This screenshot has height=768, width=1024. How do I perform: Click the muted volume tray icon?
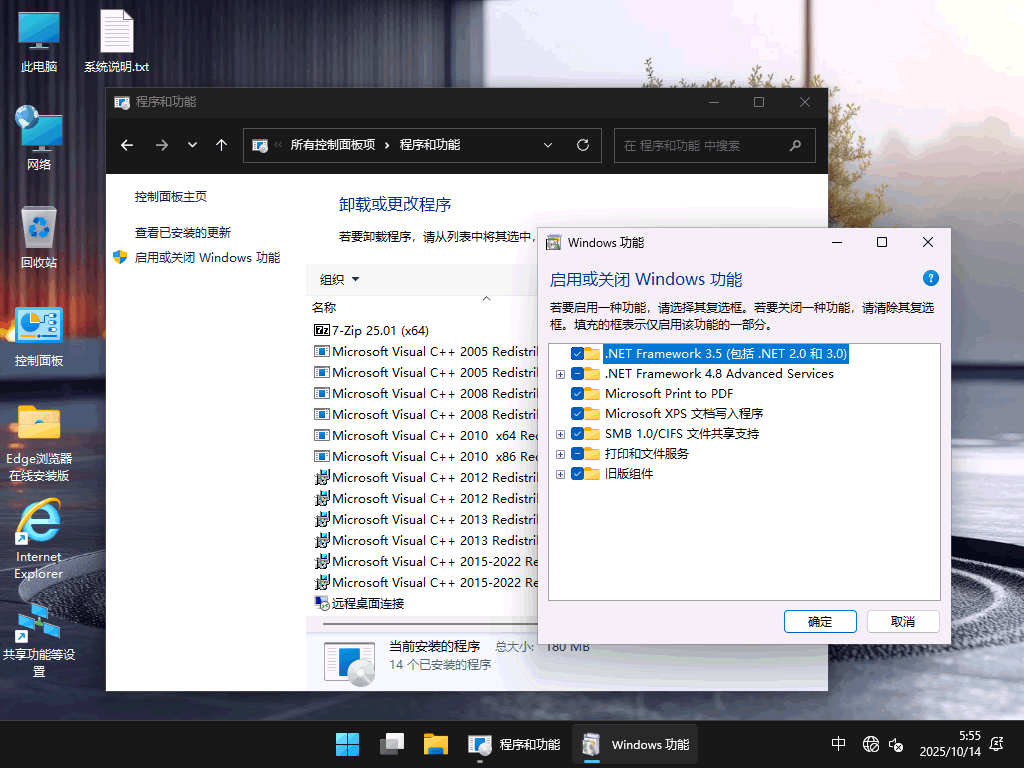tap(896, 744)
